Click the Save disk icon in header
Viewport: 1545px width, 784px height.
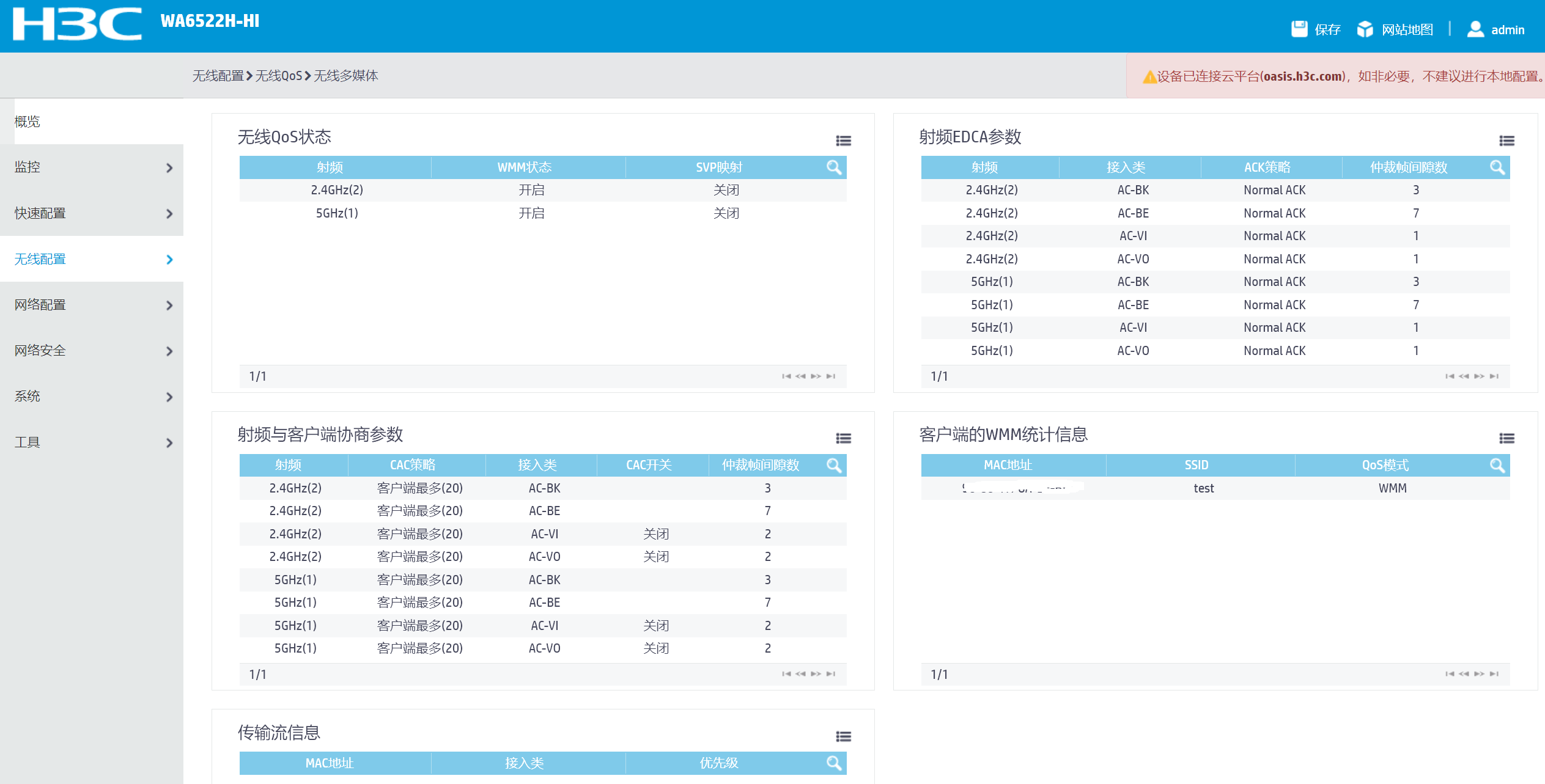[1299, 29]
